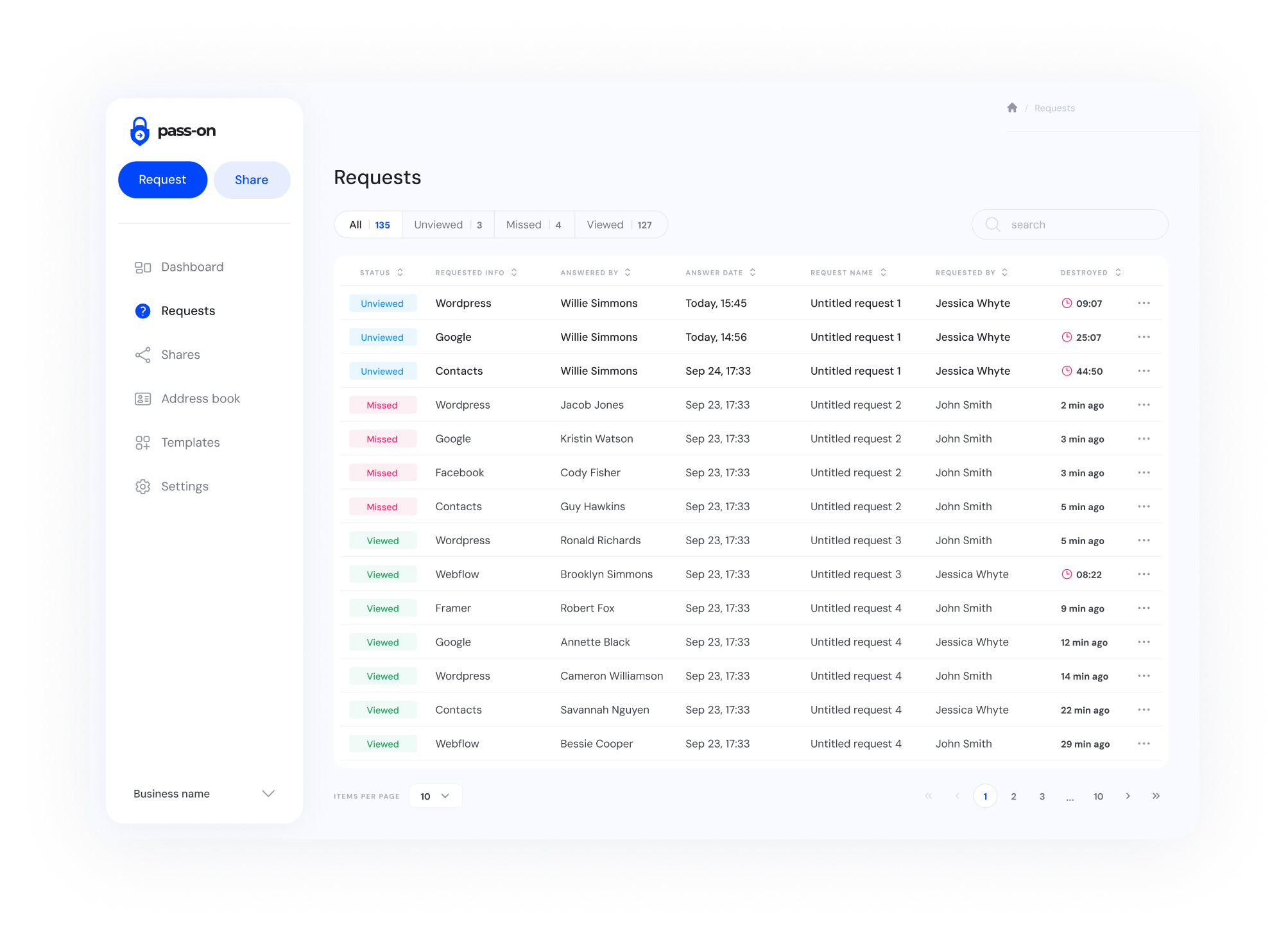Sort table by Answer Date column
The width and height of the screenshot is (1288, 935).
753,273
